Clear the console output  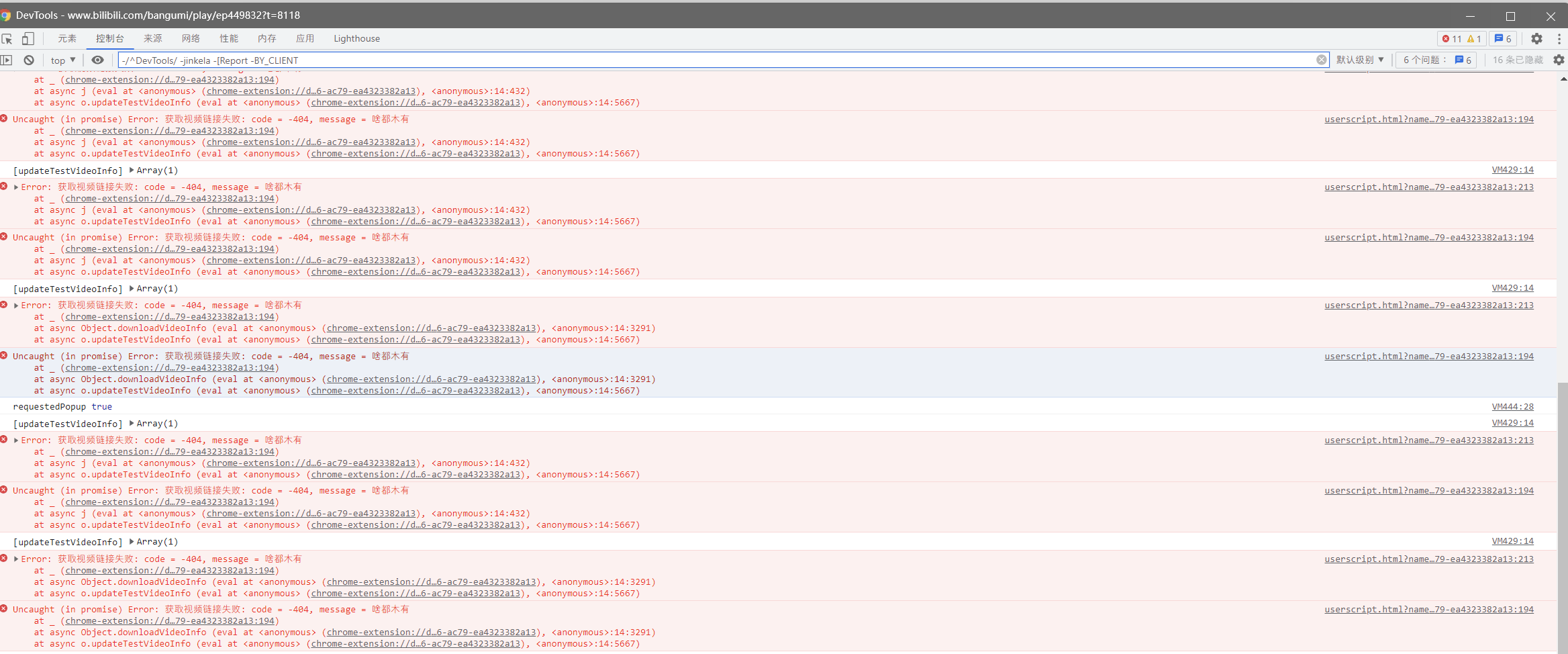click(x=28, y=60)
